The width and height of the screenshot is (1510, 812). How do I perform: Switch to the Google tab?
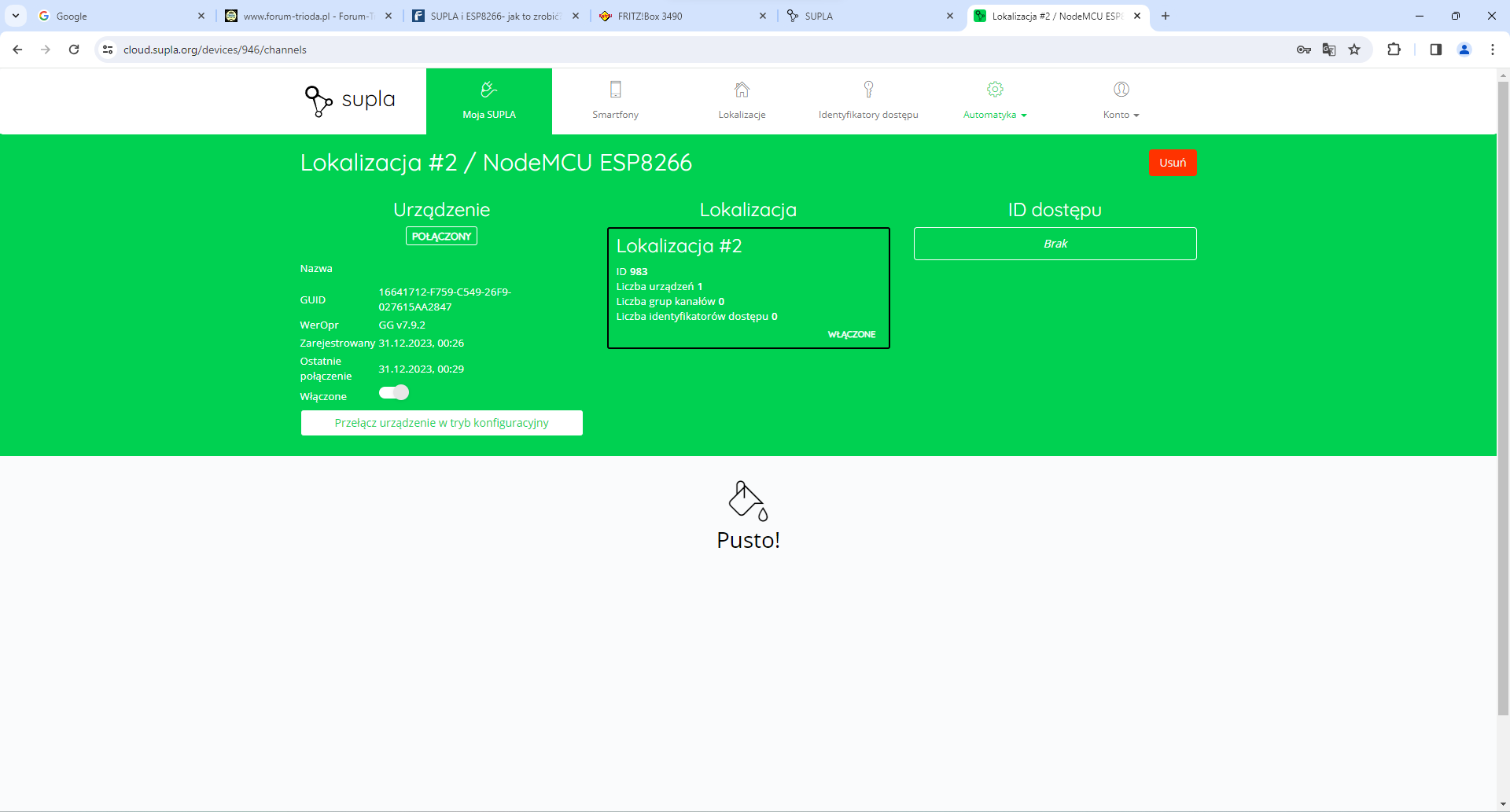(122, 16)
